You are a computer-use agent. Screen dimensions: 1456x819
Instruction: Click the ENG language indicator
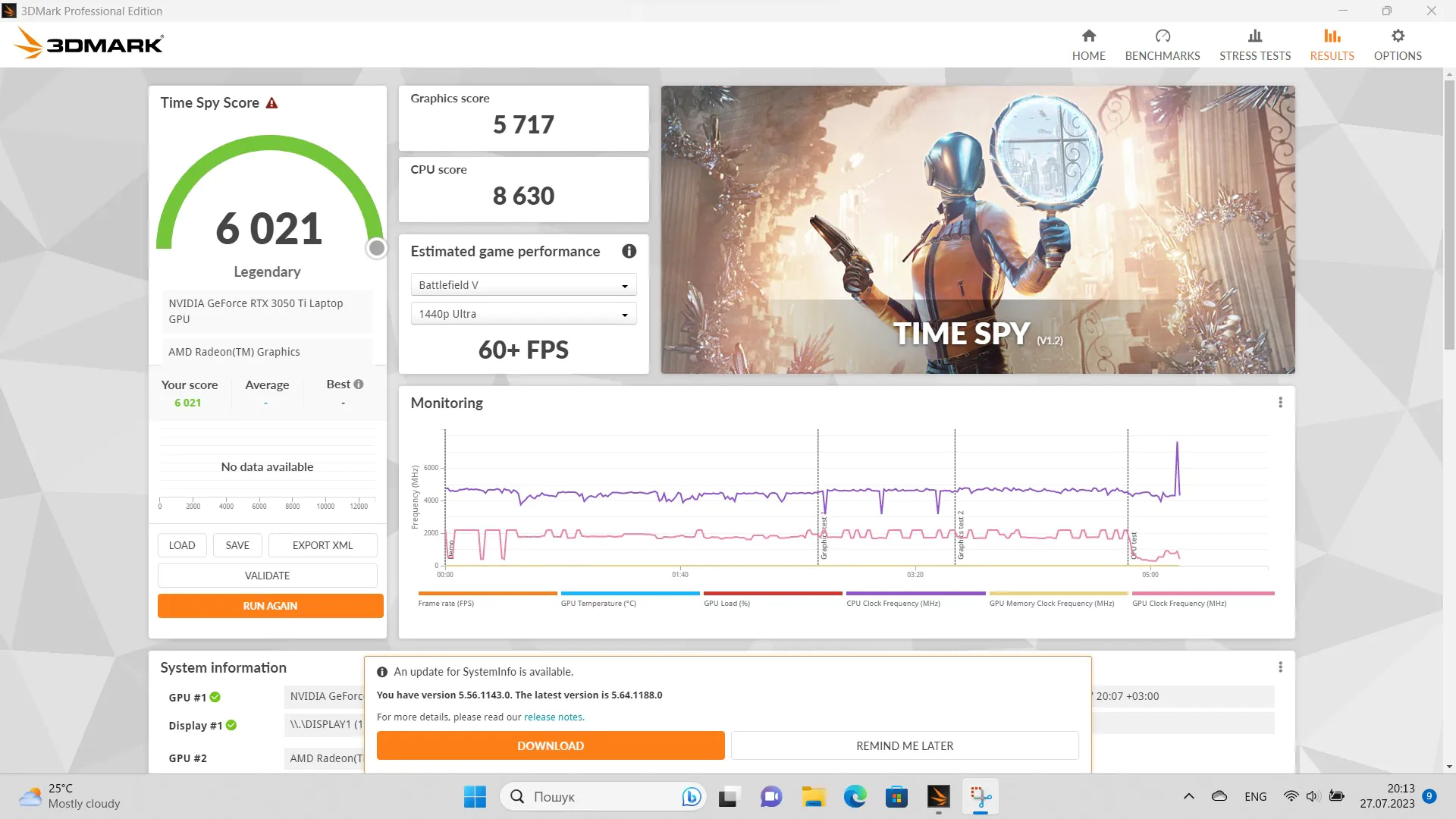pos(1255,796)
